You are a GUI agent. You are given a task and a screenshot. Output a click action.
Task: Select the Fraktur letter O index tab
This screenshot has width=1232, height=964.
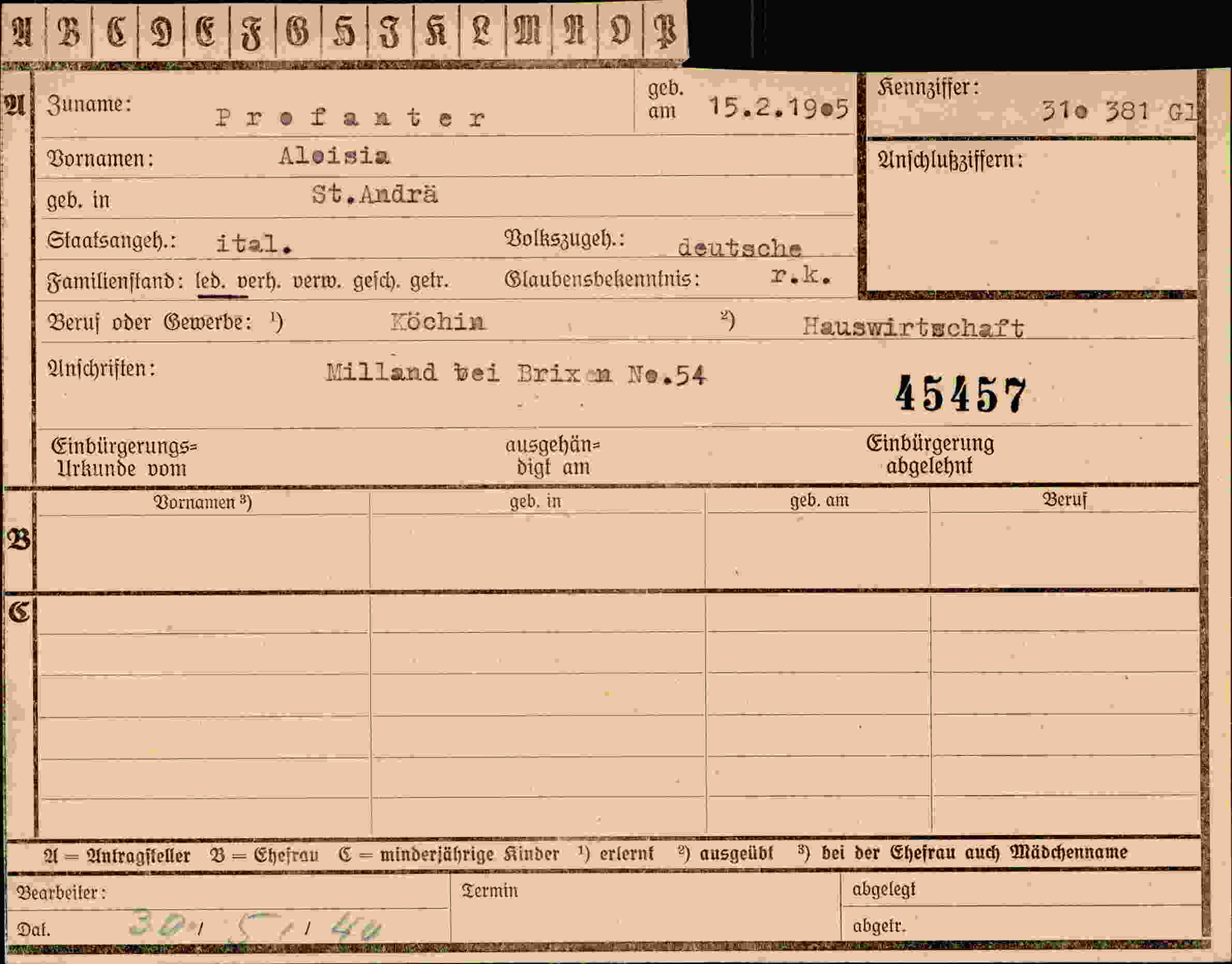(x=620, y=30)
